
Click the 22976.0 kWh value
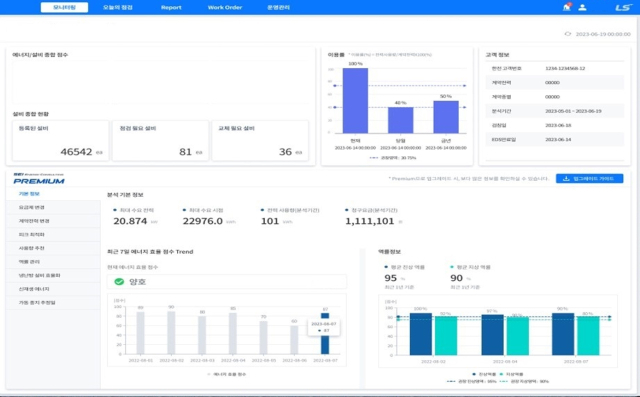pyautogui.click(x=202, y=221)
